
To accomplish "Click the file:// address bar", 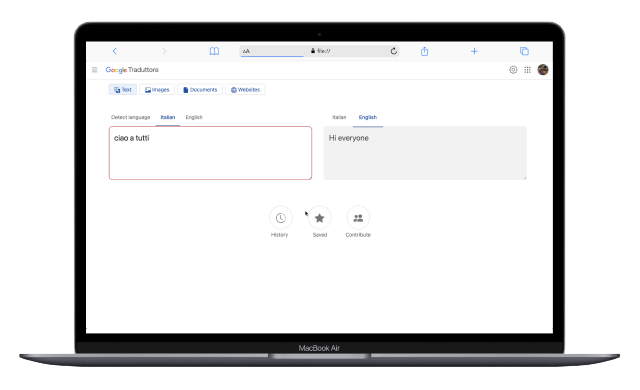I will [x=320, y=51].
